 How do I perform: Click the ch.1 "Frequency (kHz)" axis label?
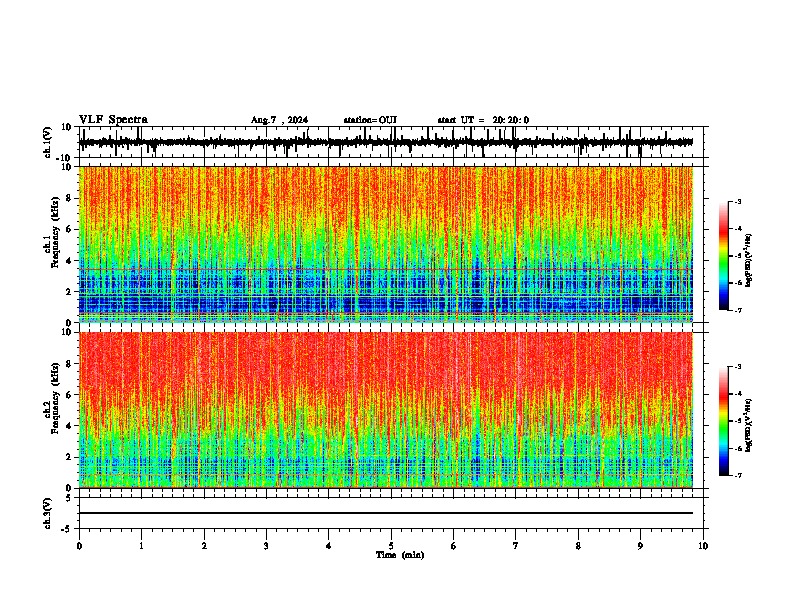click(55, 232)
